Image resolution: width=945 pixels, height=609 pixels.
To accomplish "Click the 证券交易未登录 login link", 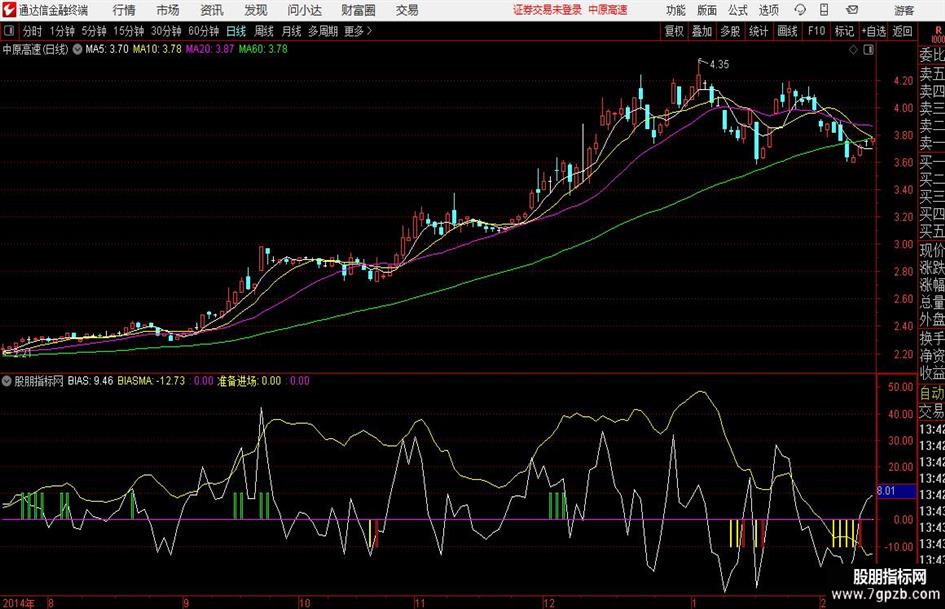I will tap(547, 10).
